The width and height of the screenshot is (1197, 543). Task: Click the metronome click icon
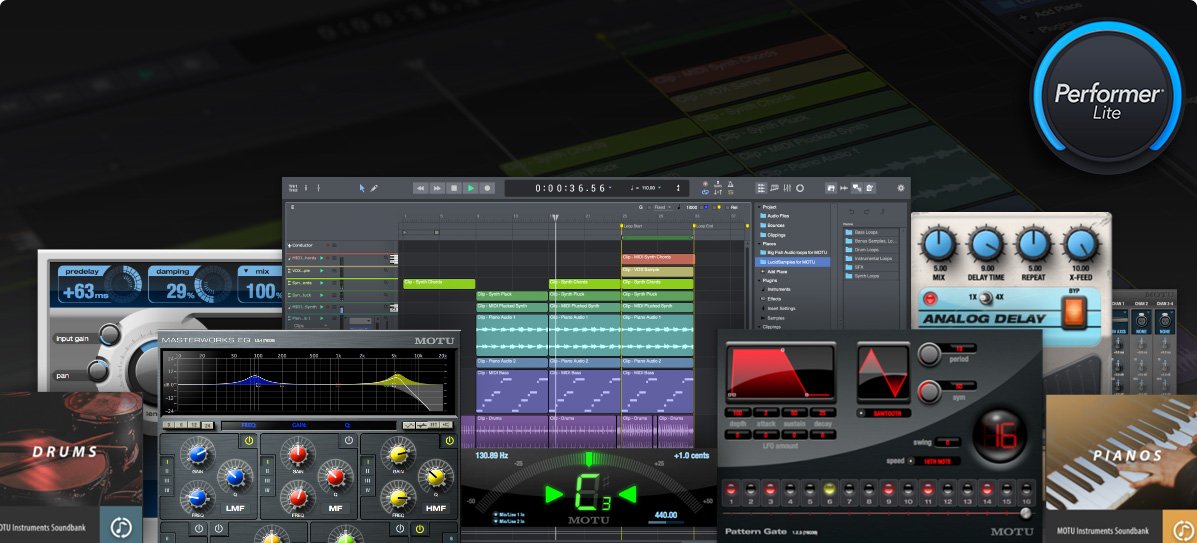(731, 184)
